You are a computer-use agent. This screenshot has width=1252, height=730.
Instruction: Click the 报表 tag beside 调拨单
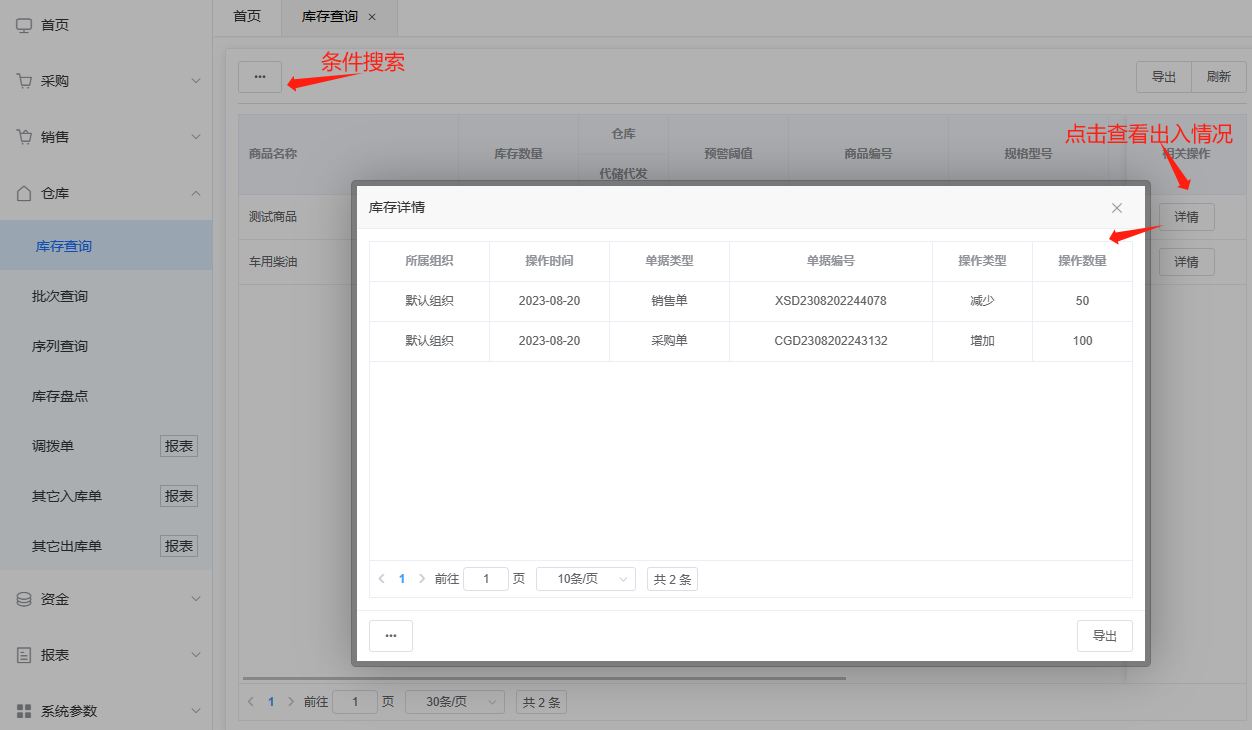179,446
